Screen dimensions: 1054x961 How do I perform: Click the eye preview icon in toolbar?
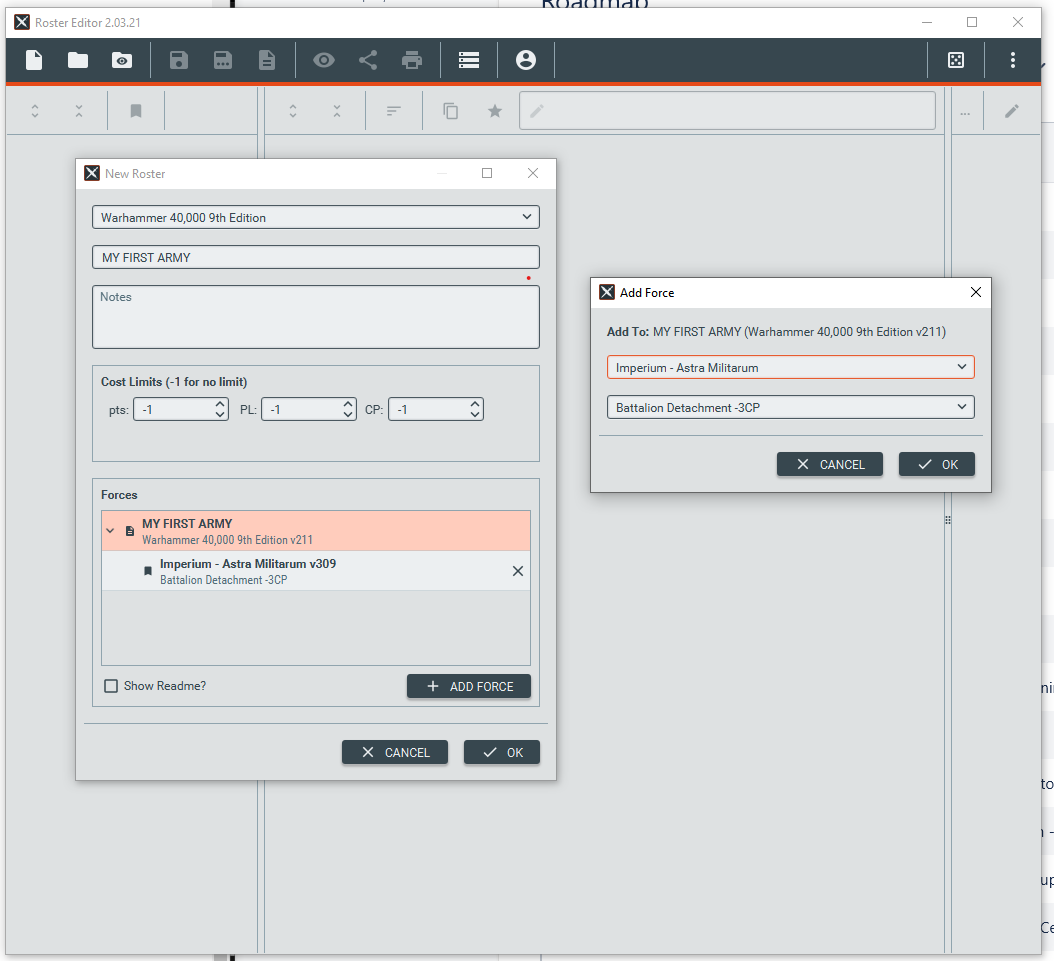point(323,61)
